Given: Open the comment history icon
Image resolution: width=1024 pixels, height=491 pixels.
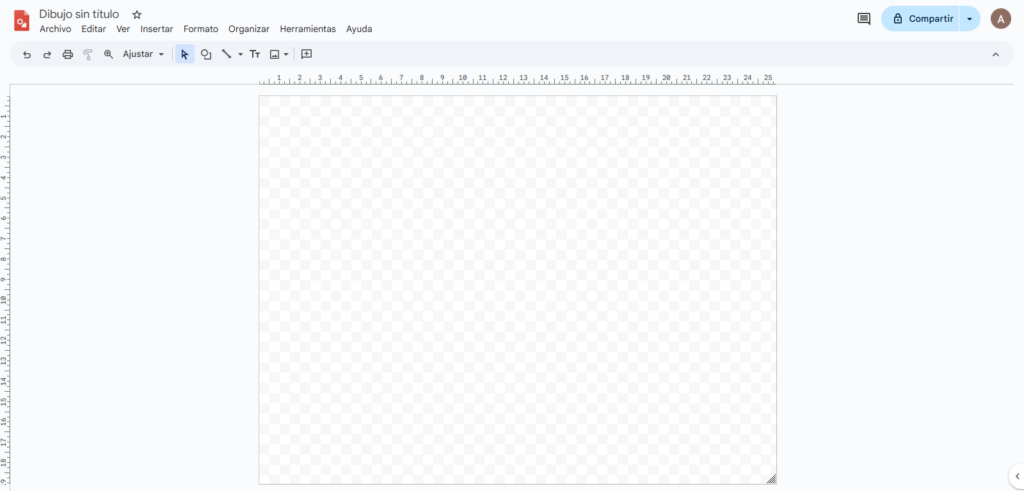Looking at the screenshot, I should click(x=864, y=19).
